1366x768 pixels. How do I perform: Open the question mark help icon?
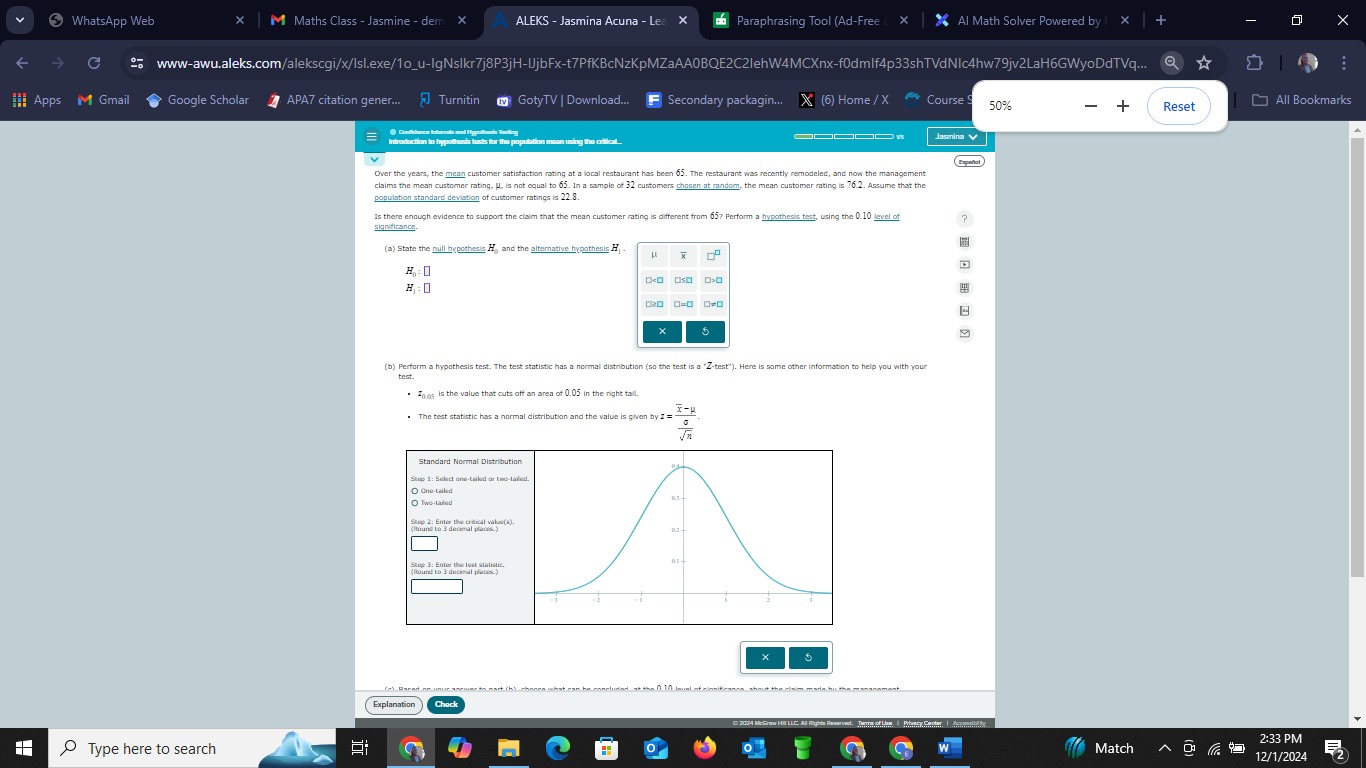[x=964, y=219]
